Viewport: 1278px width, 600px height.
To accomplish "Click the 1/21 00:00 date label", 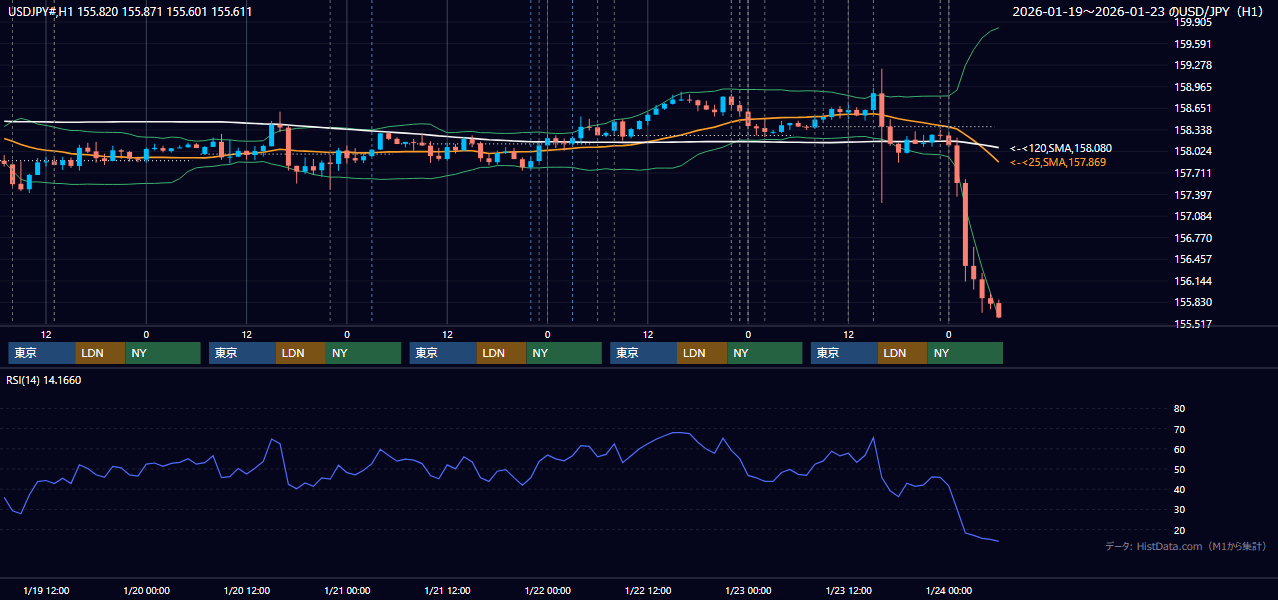I will [x=347, y=590].
